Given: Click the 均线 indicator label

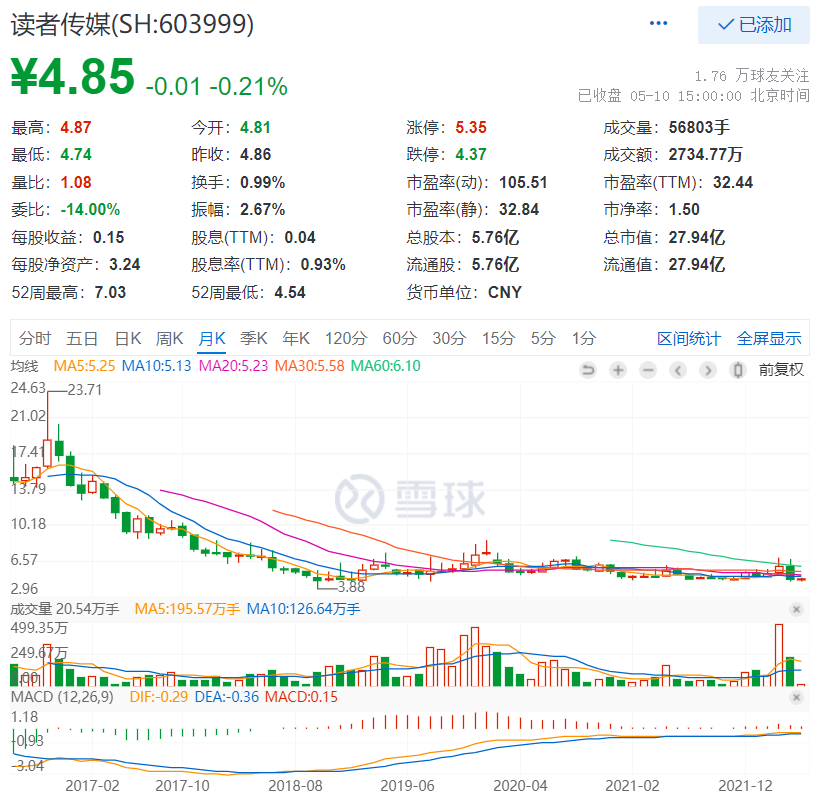Looking at the screenshot, I should pos(25,366).
